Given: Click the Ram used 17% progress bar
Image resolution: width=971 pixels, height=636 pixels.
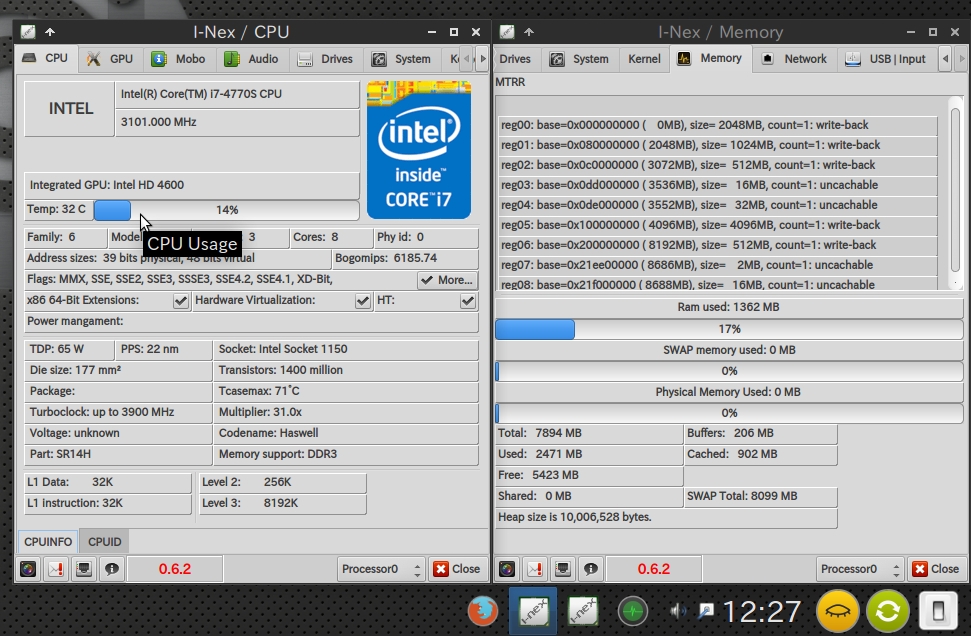Looking at the screenshot, I should (x=729, y=329).
